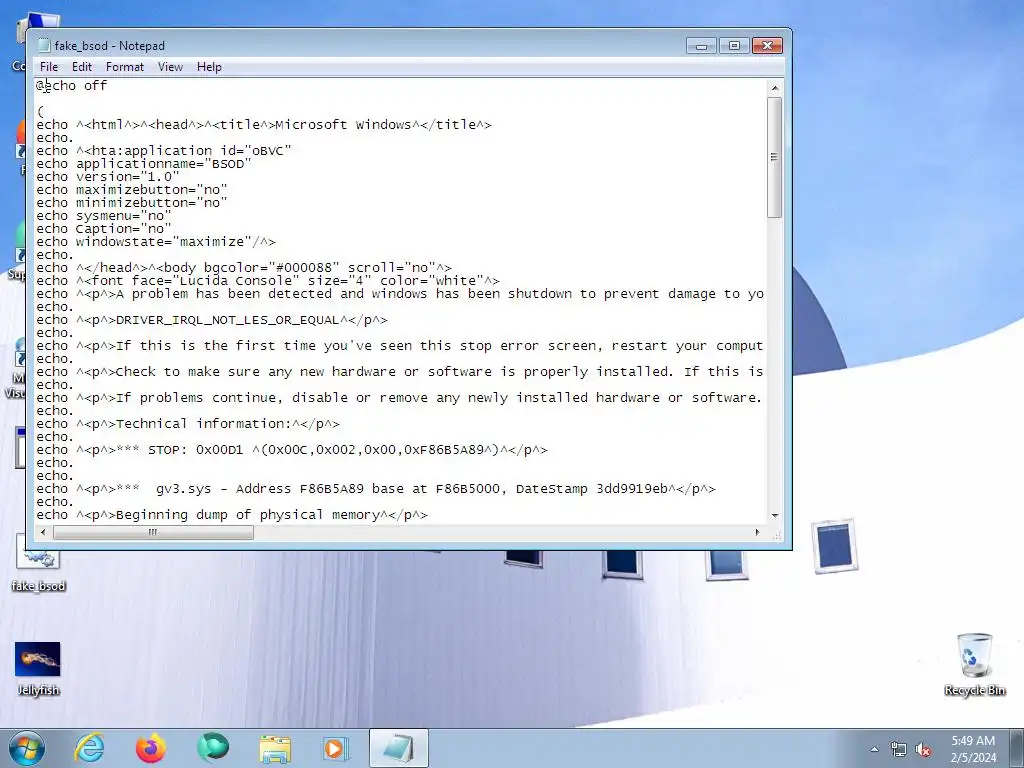Click the 'If this is the first time' line

click(x=400, y=345)
